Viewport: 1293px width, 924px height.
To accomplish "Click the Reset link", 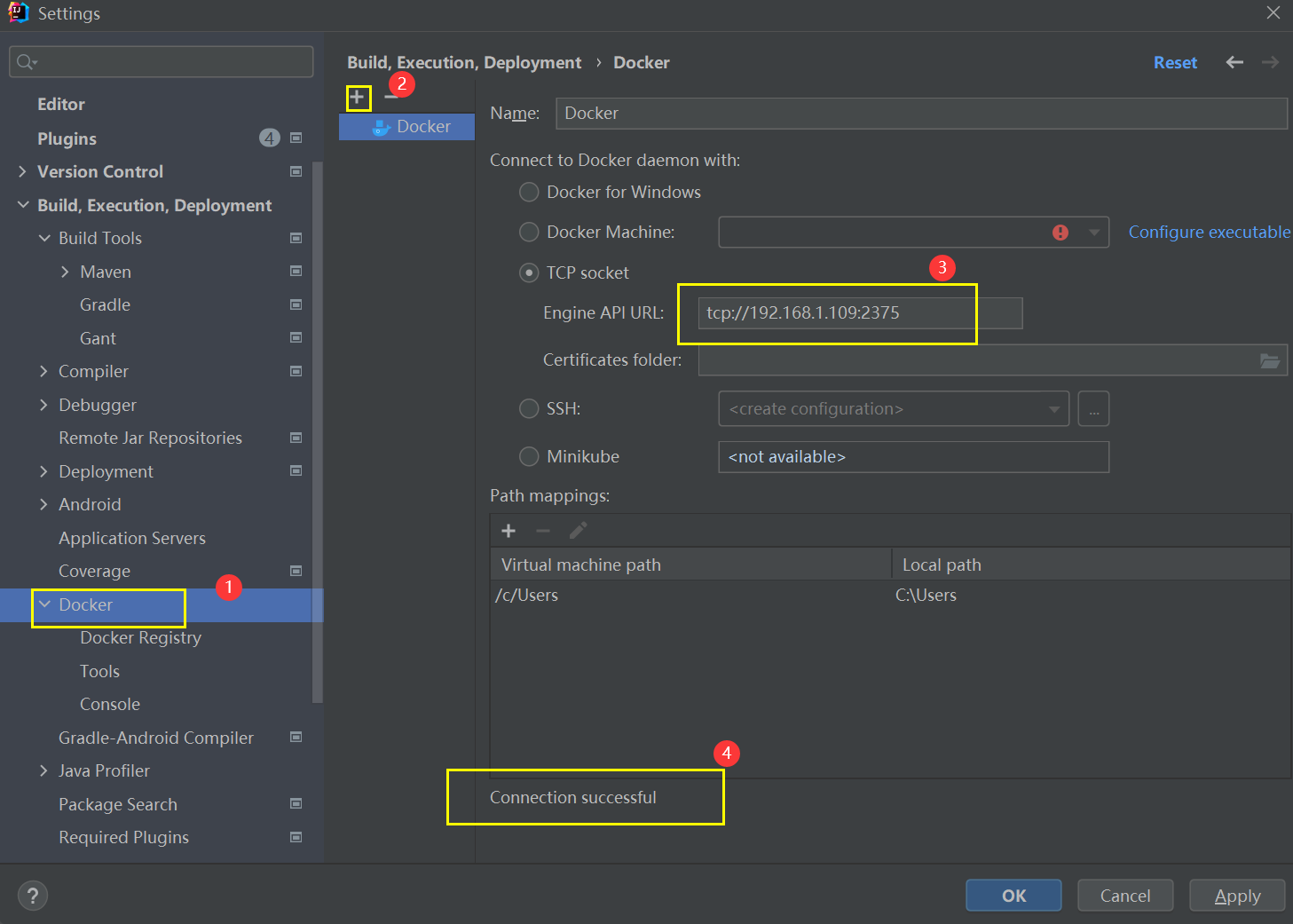I will tap(1175, 62).
